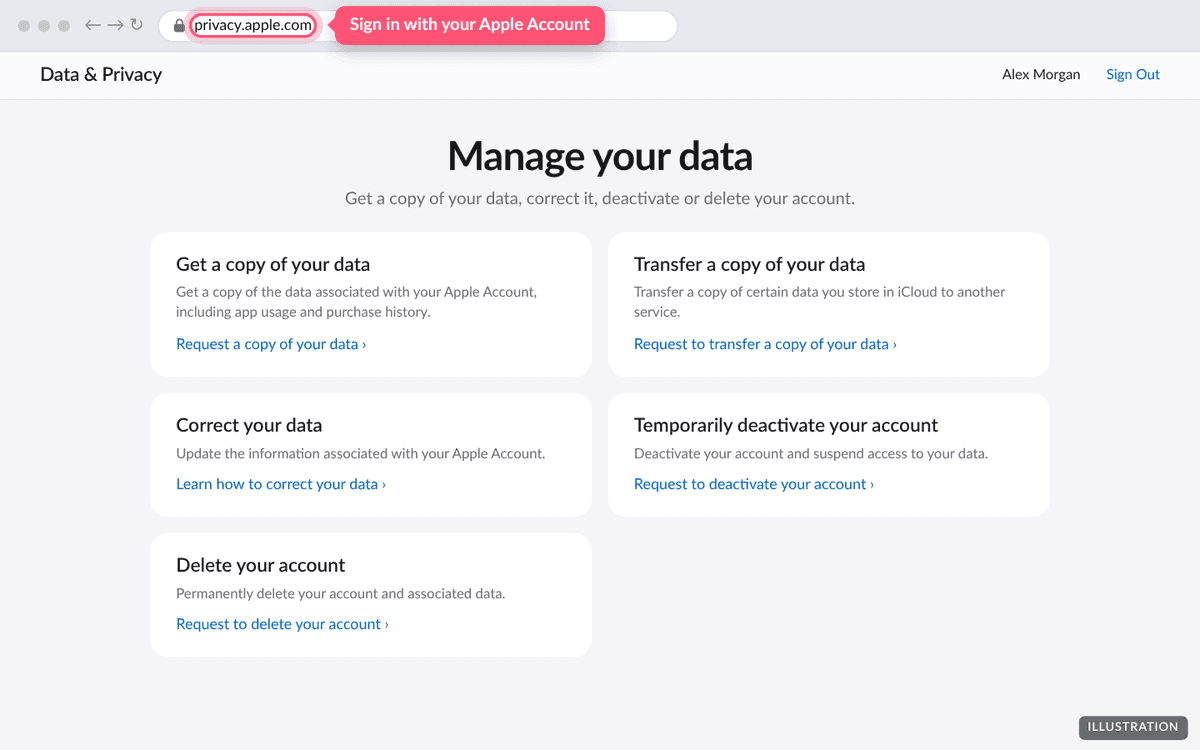Click the browser forward arrow
The width and height of the screenshot is (1200, 750).
(x=115, y=25)
